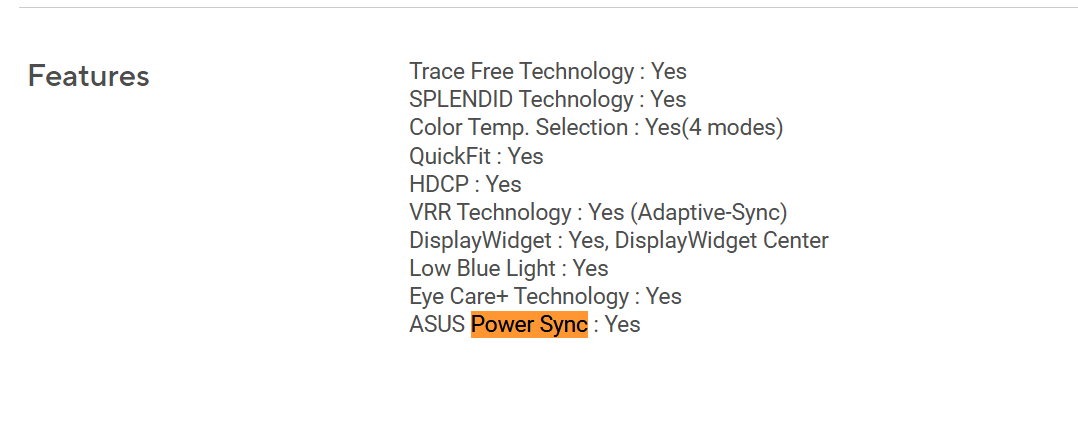Click the Yes value after HDCP
Screen dimensions: 1078x439
[x=504, y=184]
